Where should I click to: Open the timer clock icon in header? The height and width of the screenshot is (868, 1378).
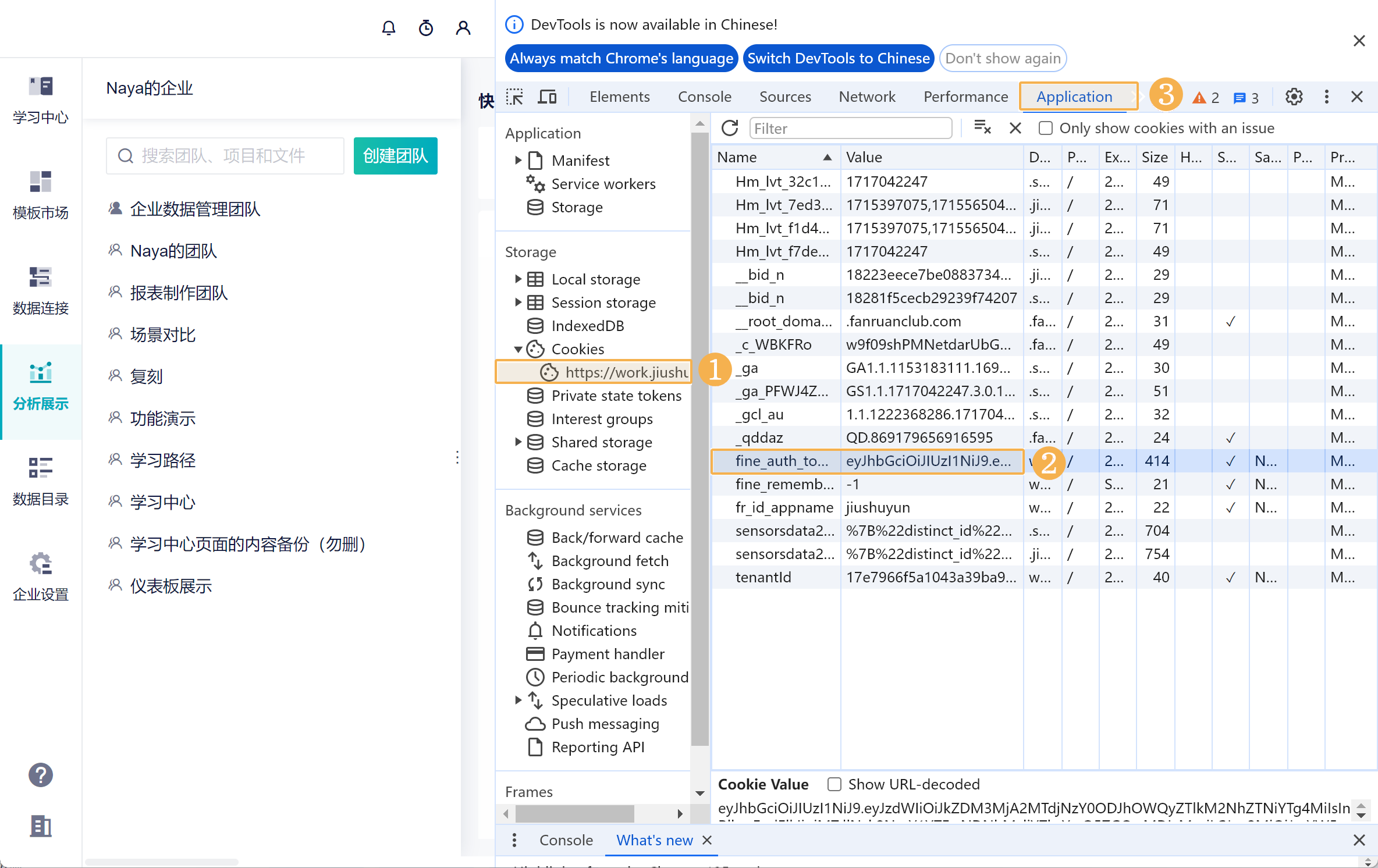tap(426, 28)
